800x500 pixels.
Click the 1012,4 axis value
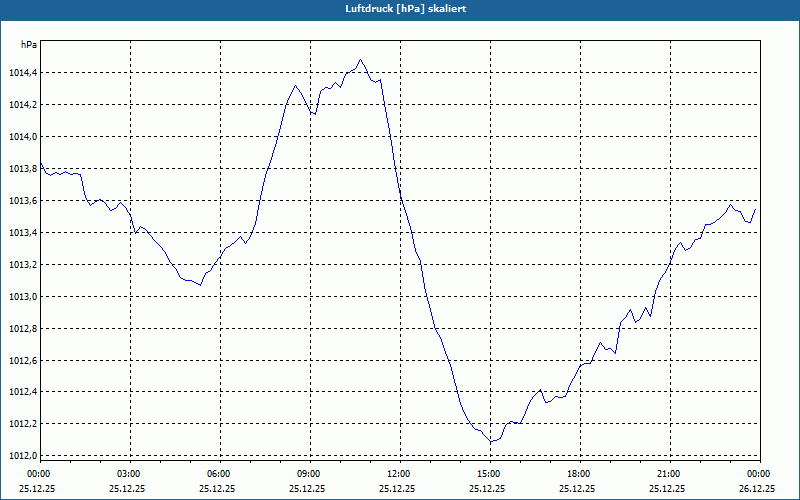23,392
